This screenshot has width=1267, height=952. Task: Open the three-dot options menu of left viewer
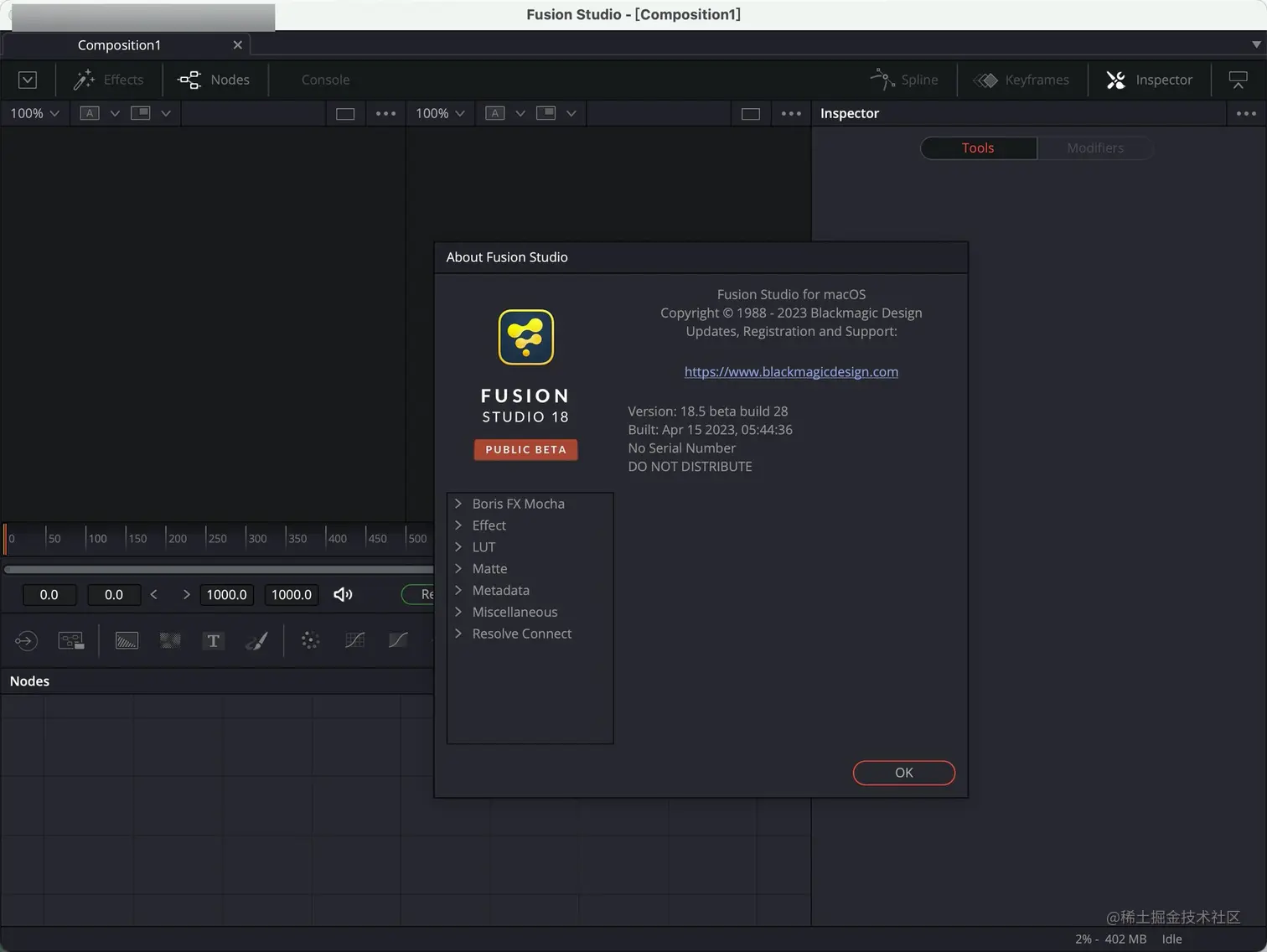[385, 113]
